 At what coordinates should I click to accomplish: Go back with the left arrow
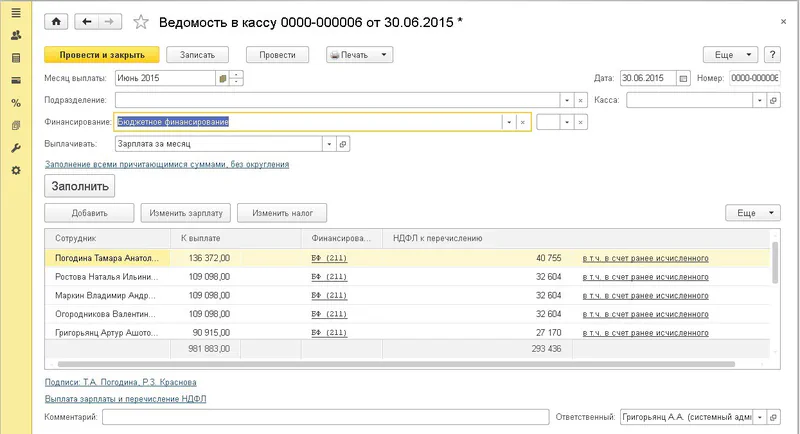point(88,21)
